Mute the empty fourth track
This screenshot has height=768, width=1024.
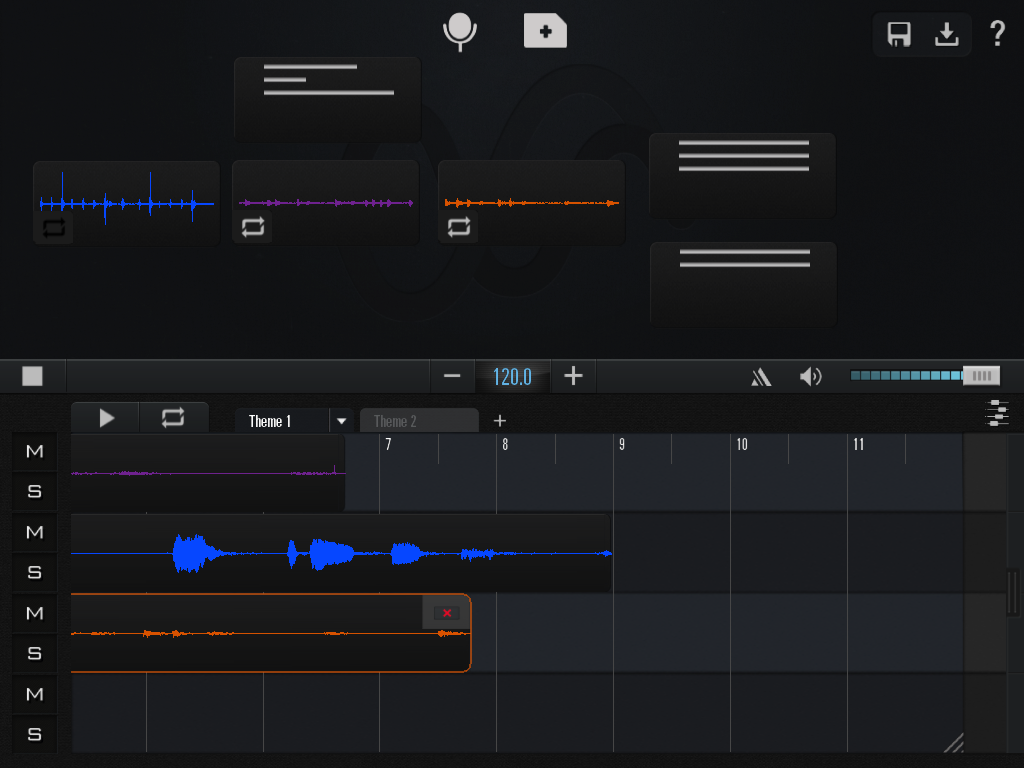coord(35,694)
